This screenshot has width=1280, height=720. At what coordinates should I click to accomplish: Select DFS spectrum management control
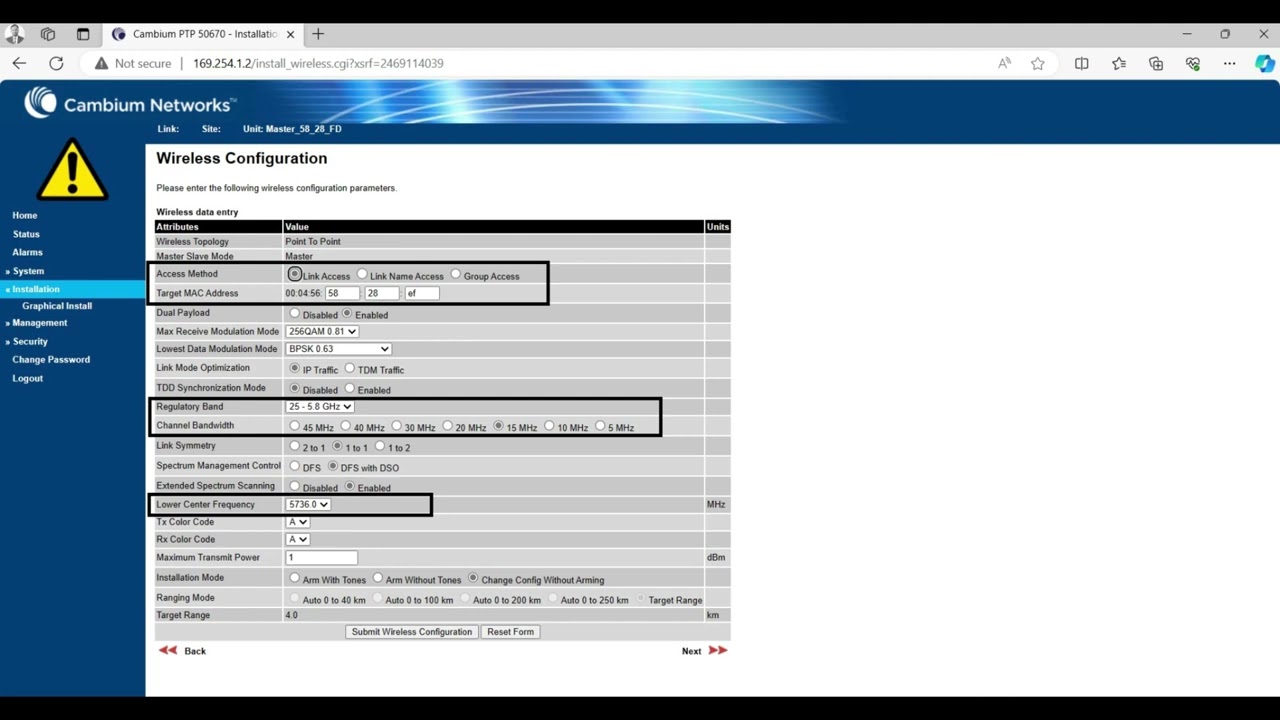[x=294, y=466]
